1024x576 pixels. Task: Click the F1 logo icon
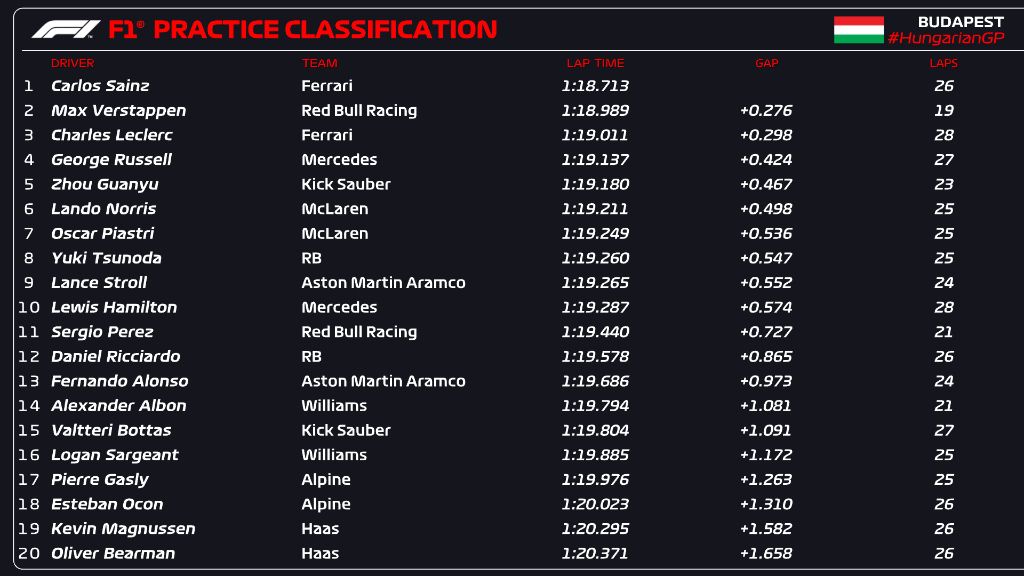[65, 30]
